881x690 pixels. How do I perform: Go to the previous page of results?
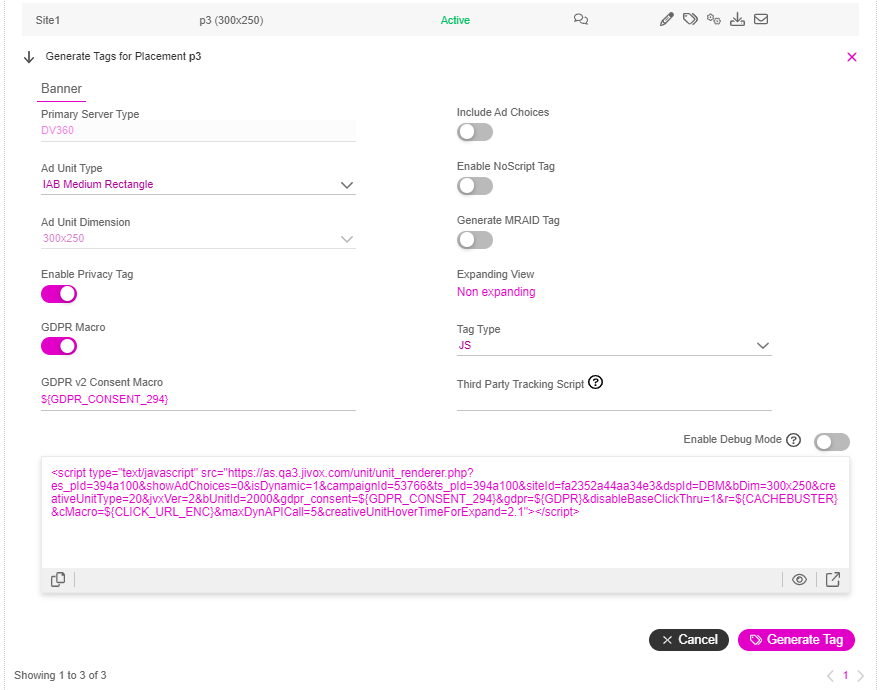click(x=830, y=676)
